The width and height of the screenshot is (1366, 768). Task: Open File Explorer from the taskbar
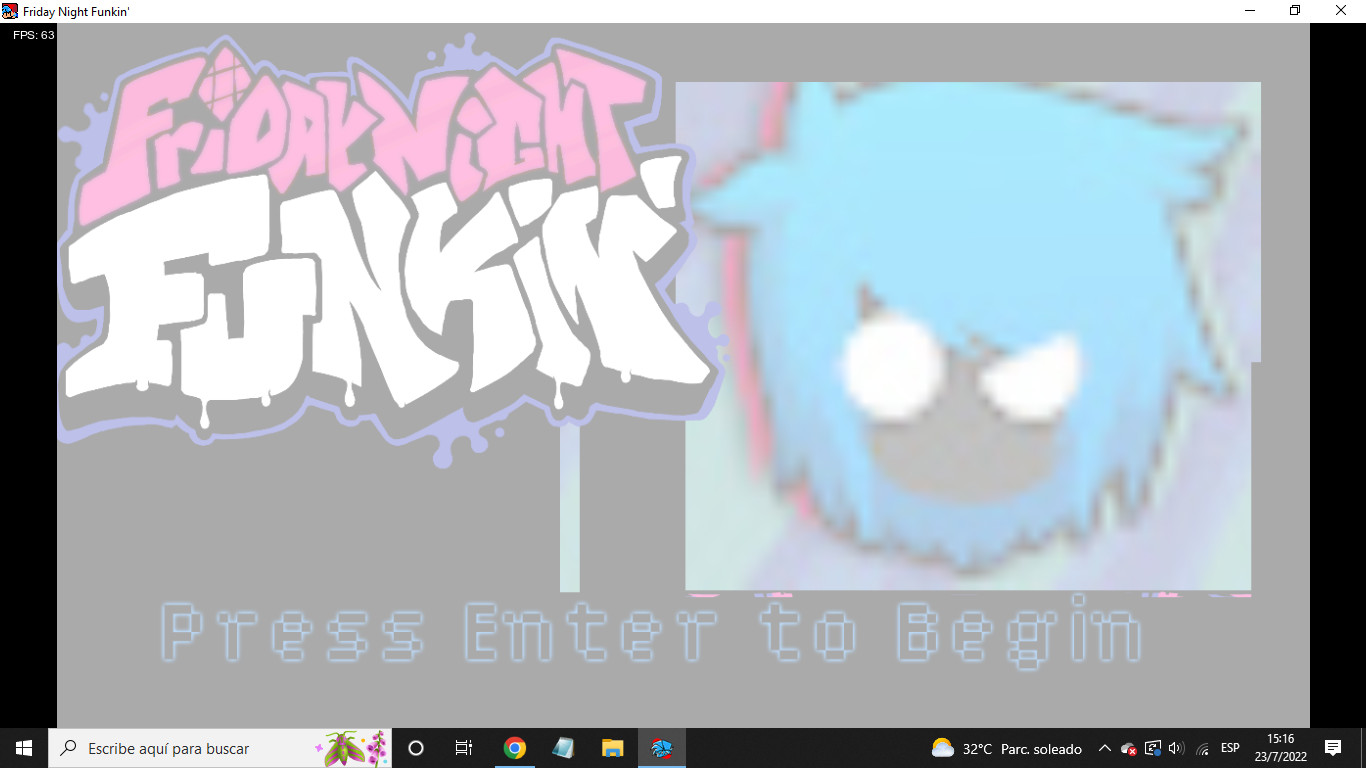tap(613, 748)
